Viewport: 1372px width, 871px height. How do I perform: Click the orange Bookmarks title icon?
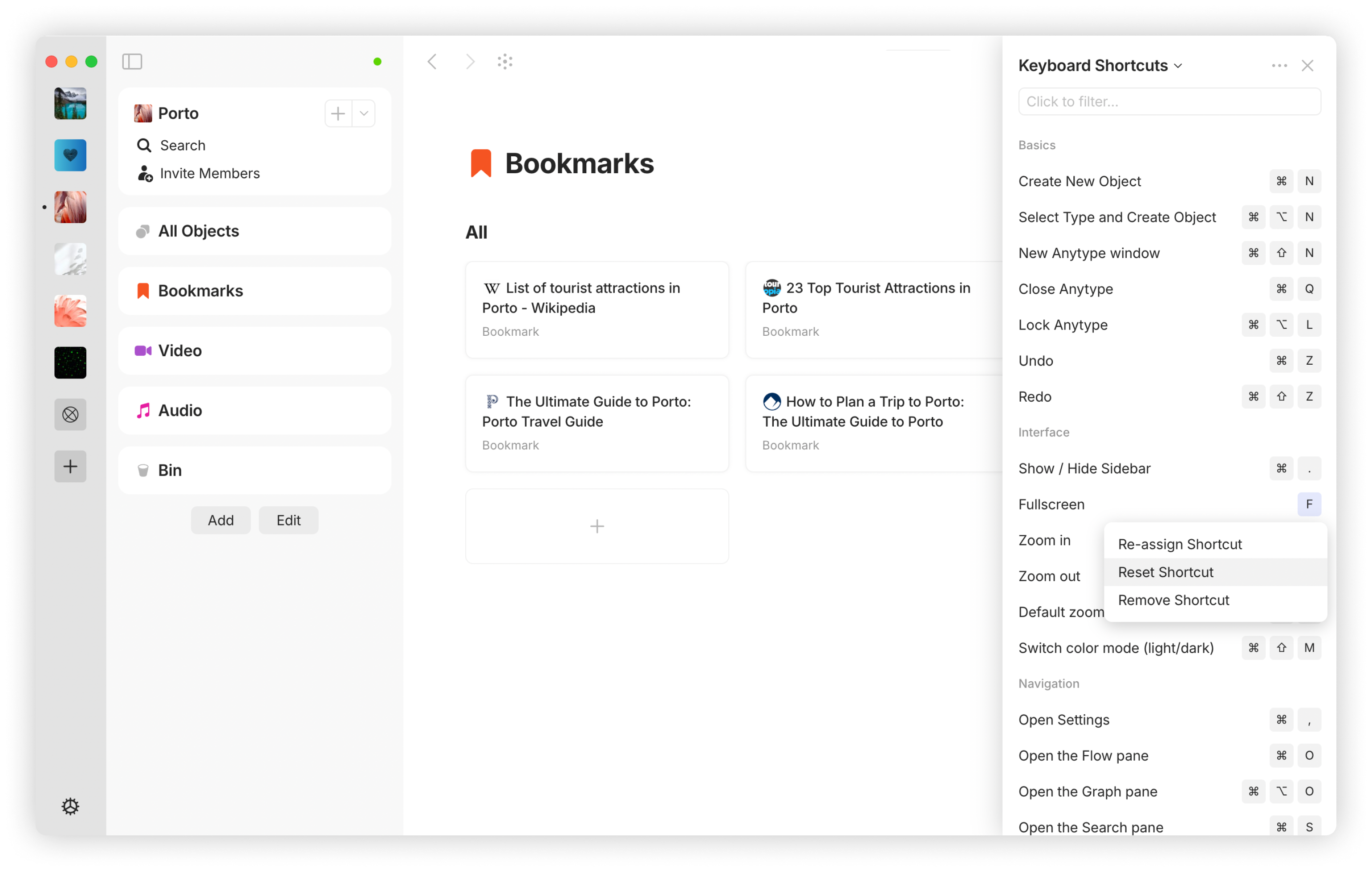coord(481,163)
